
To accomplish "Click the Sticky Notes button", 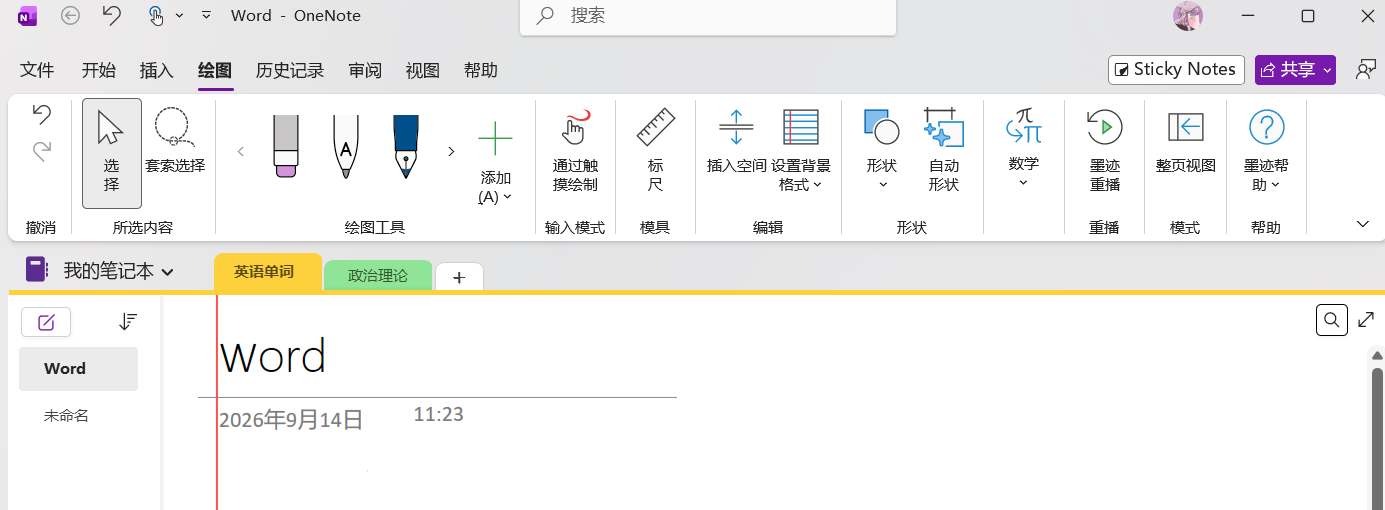I will click(x=1176, y=69).
